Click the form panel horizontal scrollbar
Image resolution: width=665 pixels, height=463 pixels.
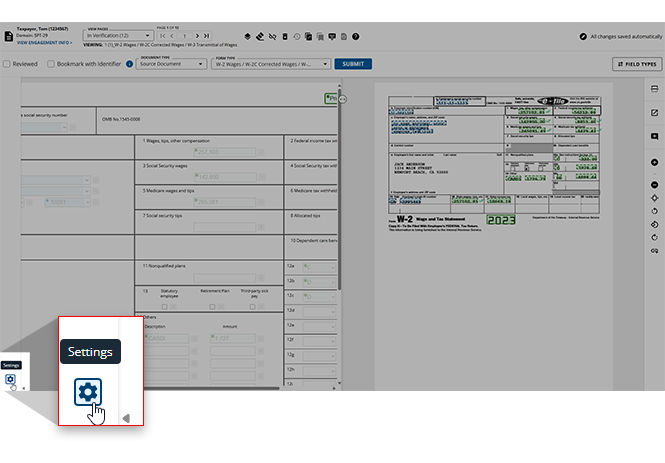coord(212,388)
